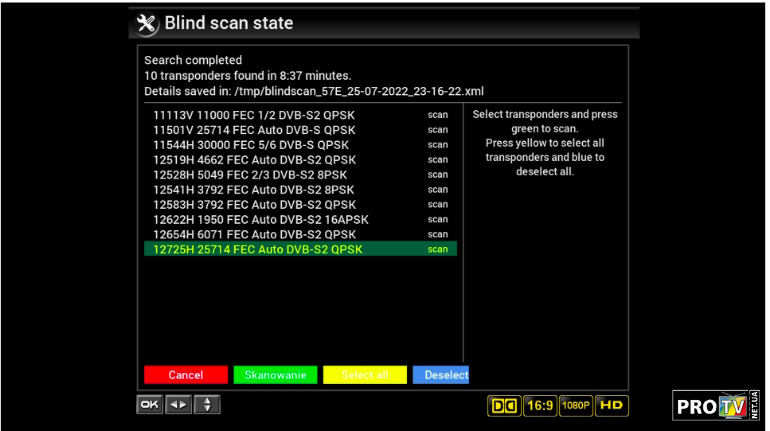Click the Dolby Digital indicator icon
770x431 pixels.
(503, 405)
